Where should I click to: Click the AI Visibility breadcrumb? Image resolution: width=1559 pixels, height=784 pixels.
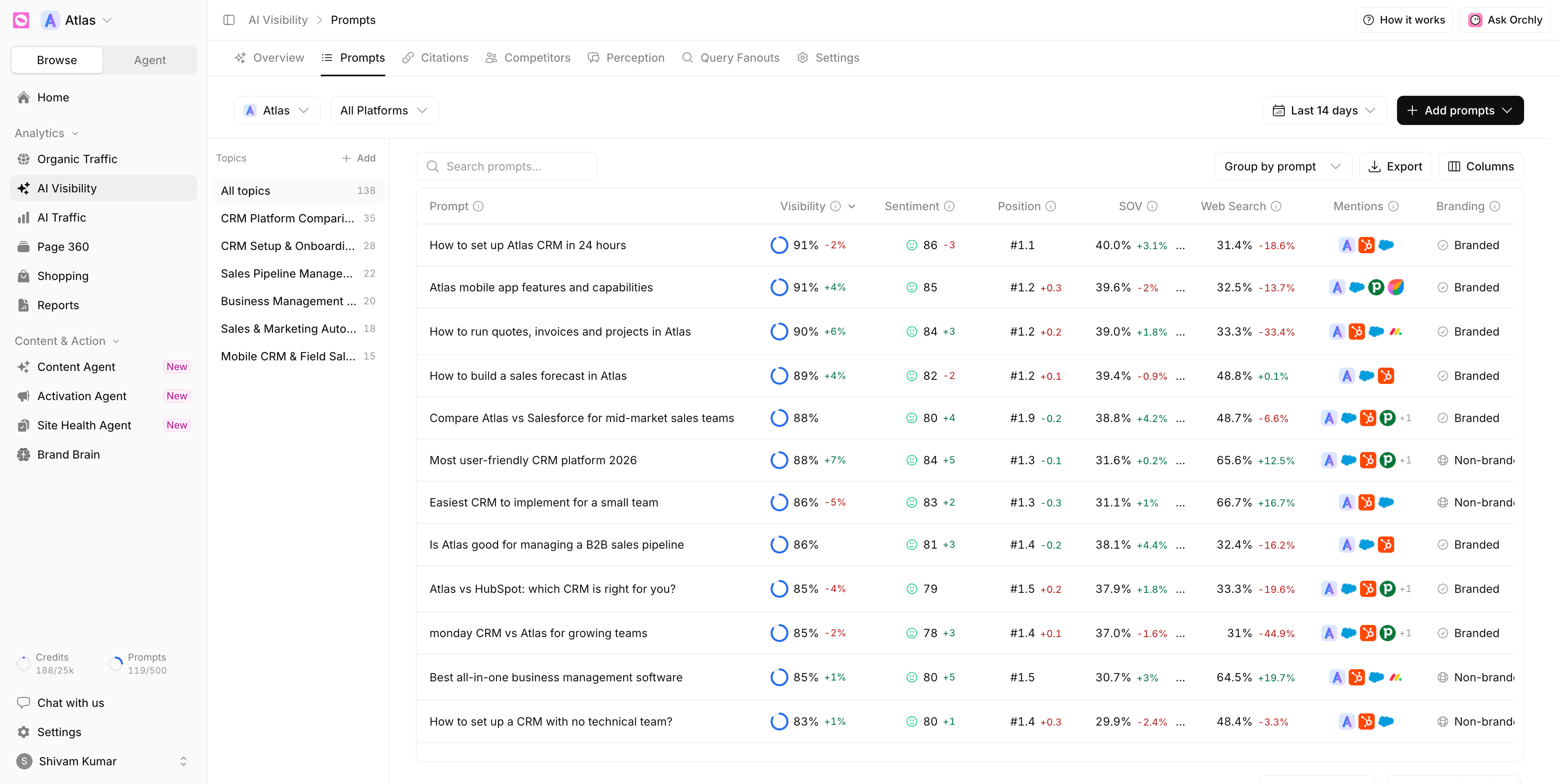tap(278, 20)
